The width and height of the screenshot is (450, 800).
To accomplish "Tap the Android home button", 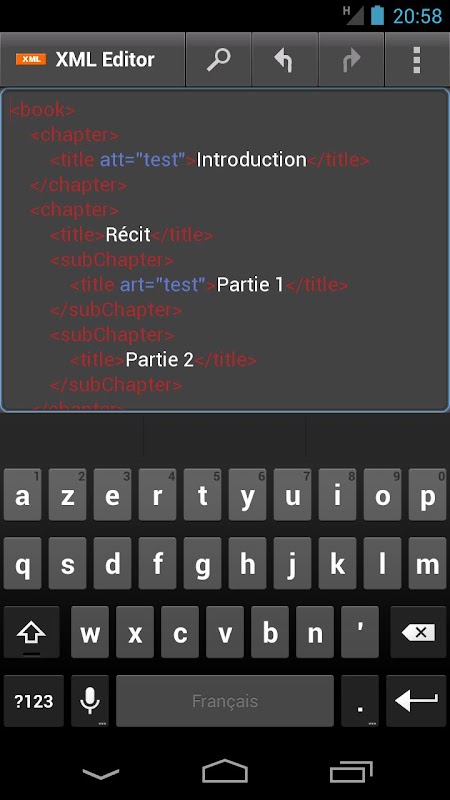I will point(225,771).
